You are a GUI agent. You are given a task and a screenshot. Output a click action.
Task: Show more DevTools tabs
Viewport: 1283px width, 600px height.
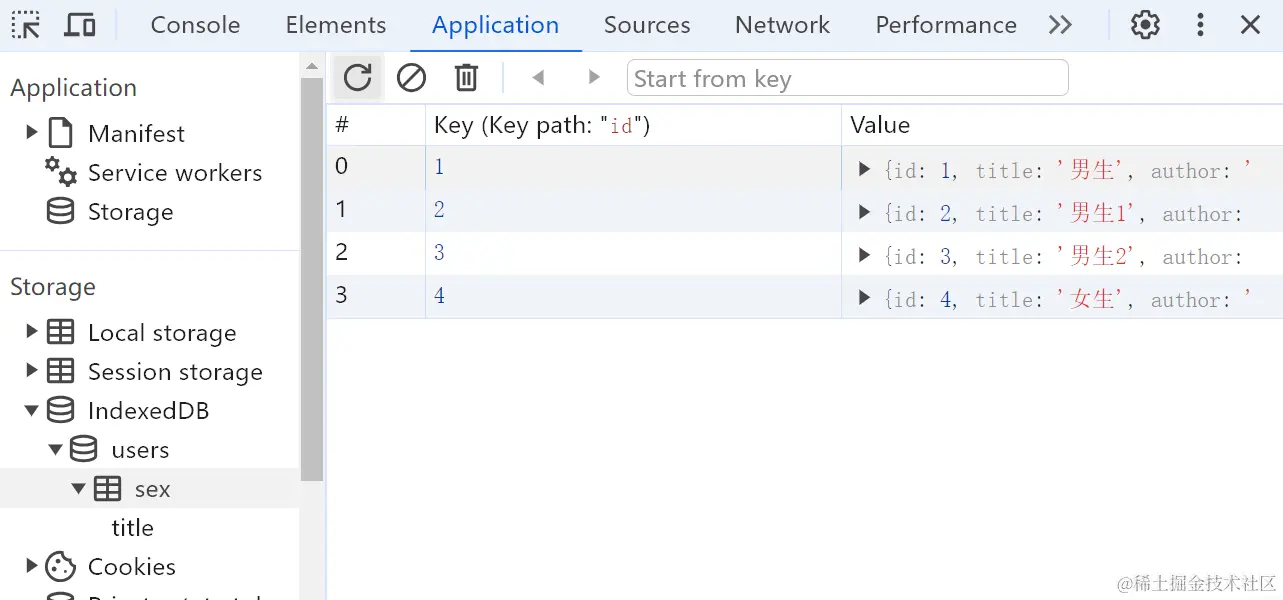click(1060, 25)
